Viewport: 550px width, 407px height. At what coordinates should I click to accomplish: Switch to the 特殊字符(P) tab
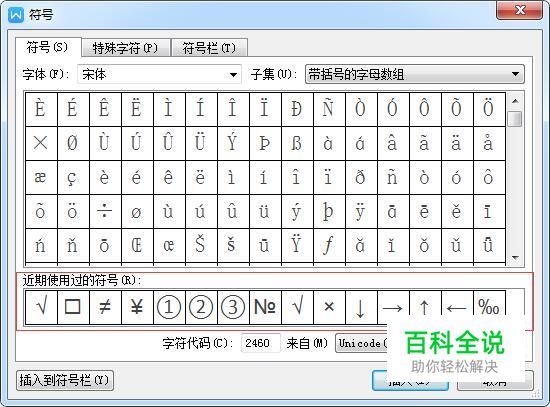[126, 48]
